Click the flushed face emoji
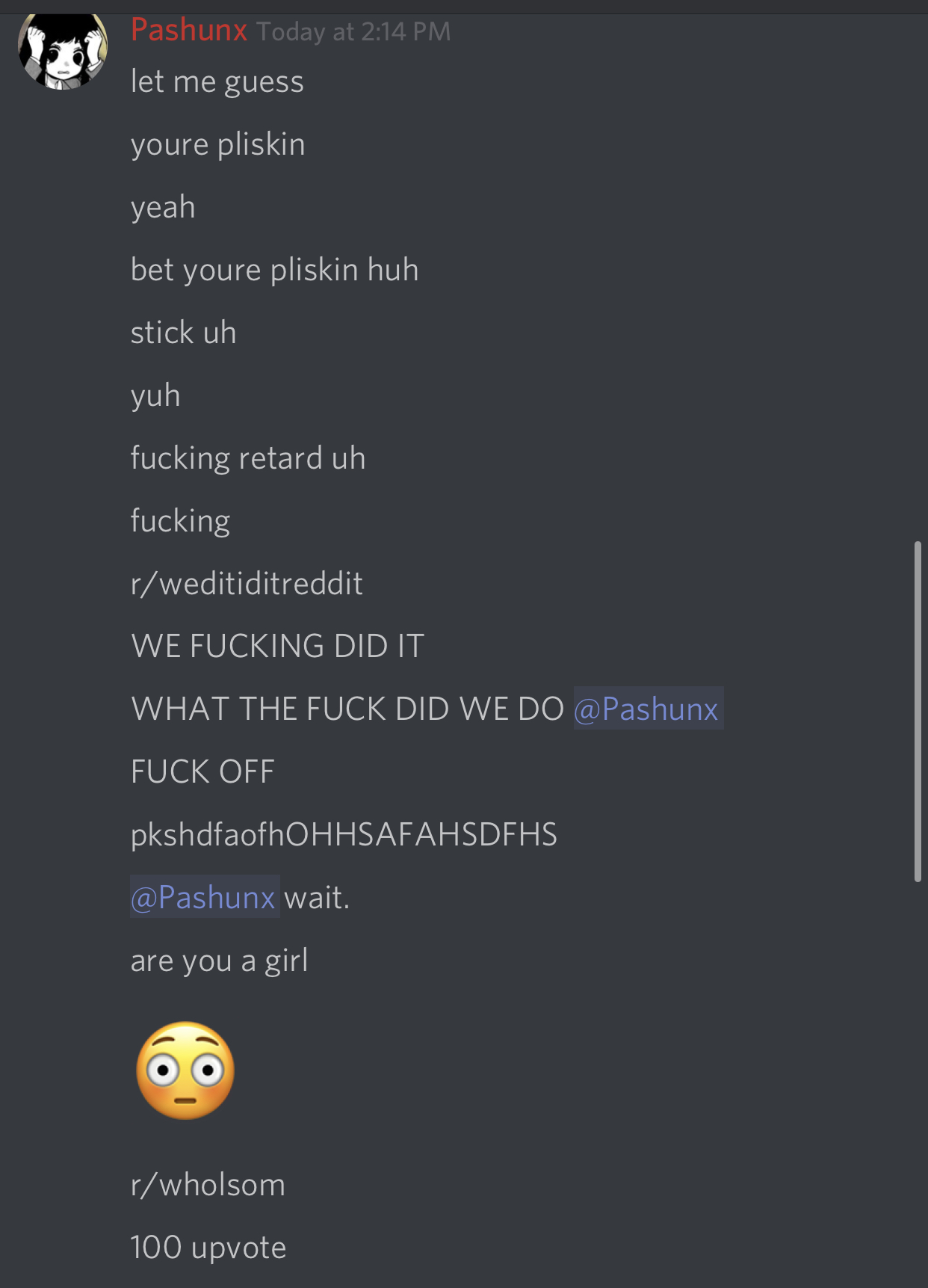Viewport: 928px width, 1288px height. coord(185,1070)
